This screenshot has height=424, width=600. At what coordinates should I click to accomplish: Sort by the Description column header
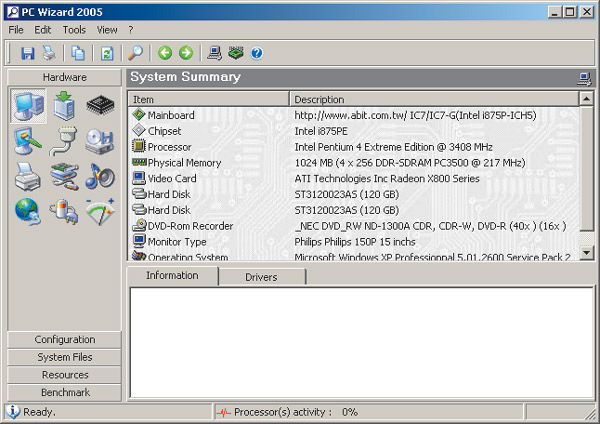pos(434,99)
